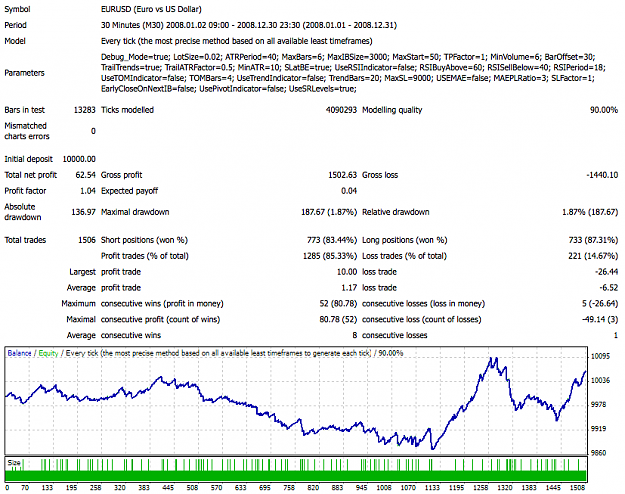Click the average profit trade value 1.17
The image size is (625, 494).
pos(349,288)
